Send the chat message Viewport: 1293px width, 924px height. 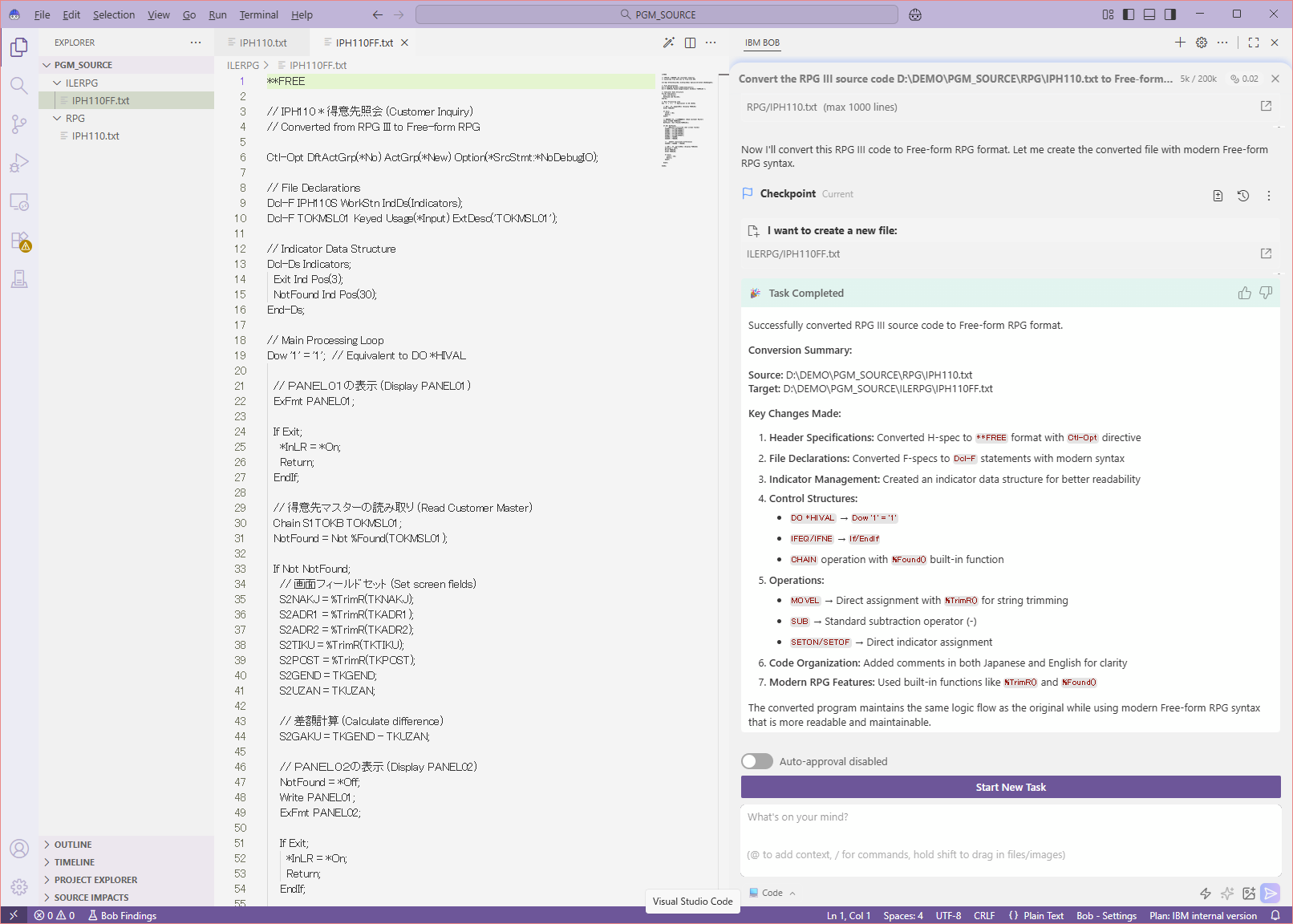click(1270, 894)
